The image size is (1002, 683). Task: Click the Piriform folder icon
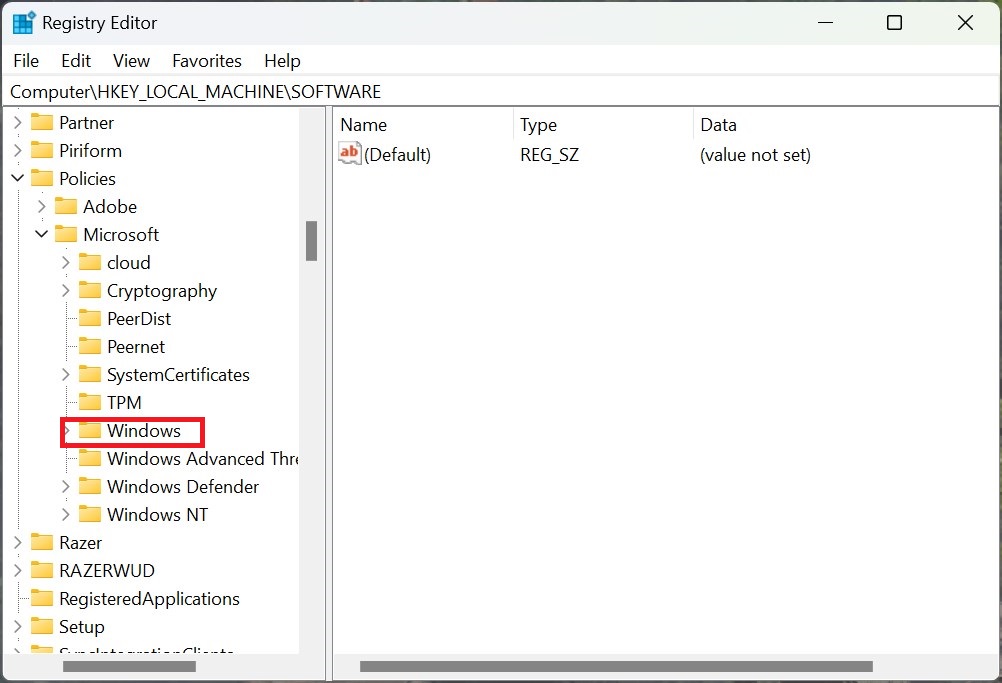tap(42, 150)
